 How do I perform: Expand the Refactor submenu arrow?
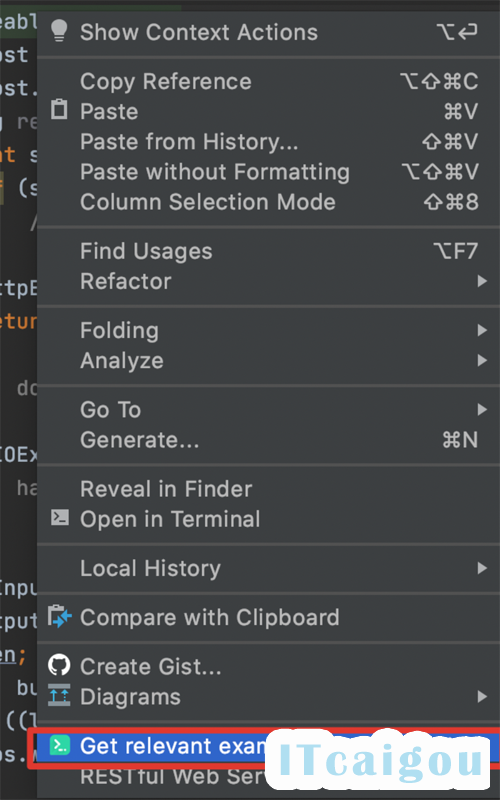(x=482, y=281)
